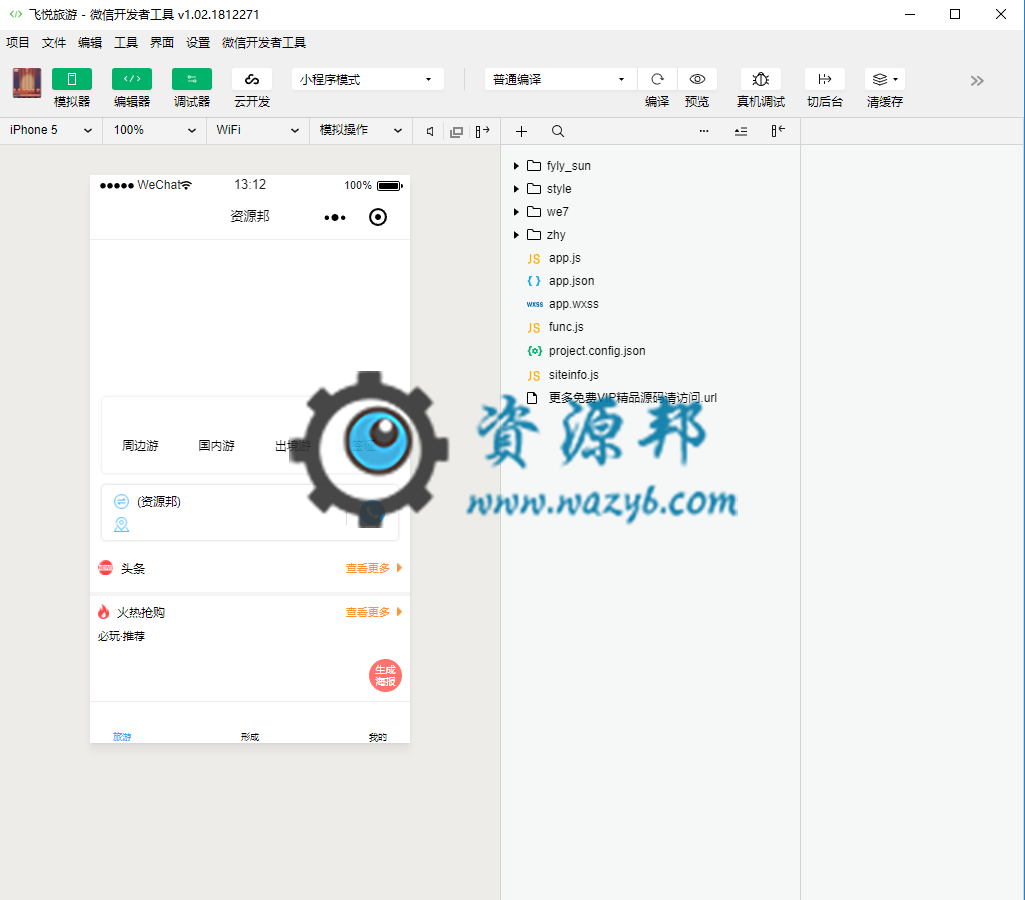Image resolution: width=1025 pixels, height=900 pixels.
Task: Open 云开发 cloud development
Action: coord(252,79)
